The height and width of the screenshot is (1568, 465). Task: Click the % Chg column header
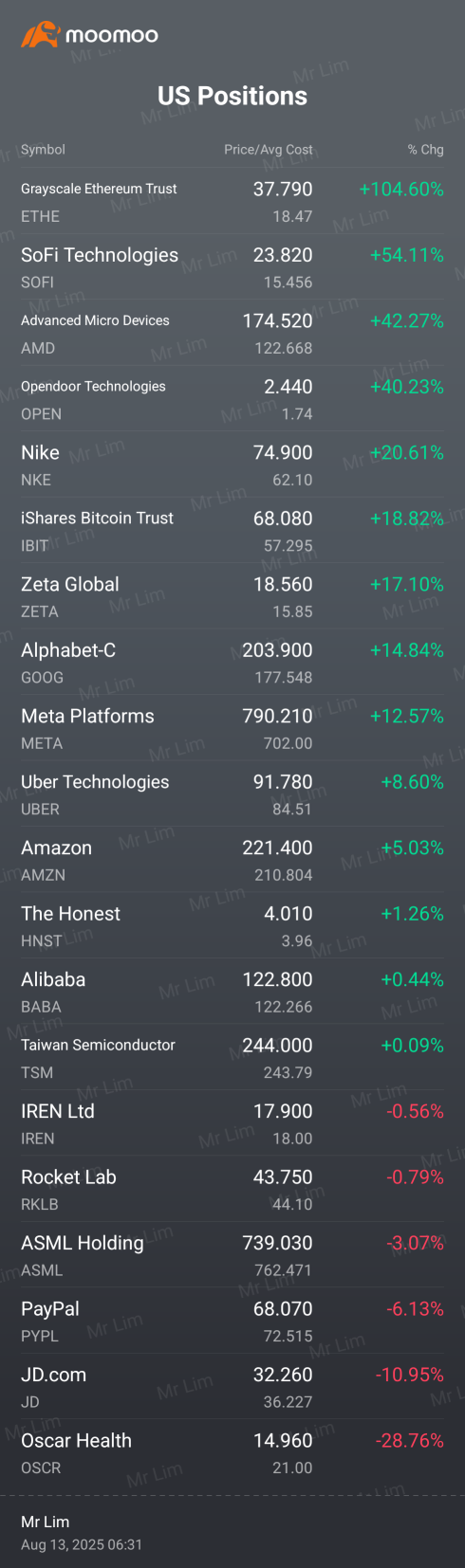(426, 150)
